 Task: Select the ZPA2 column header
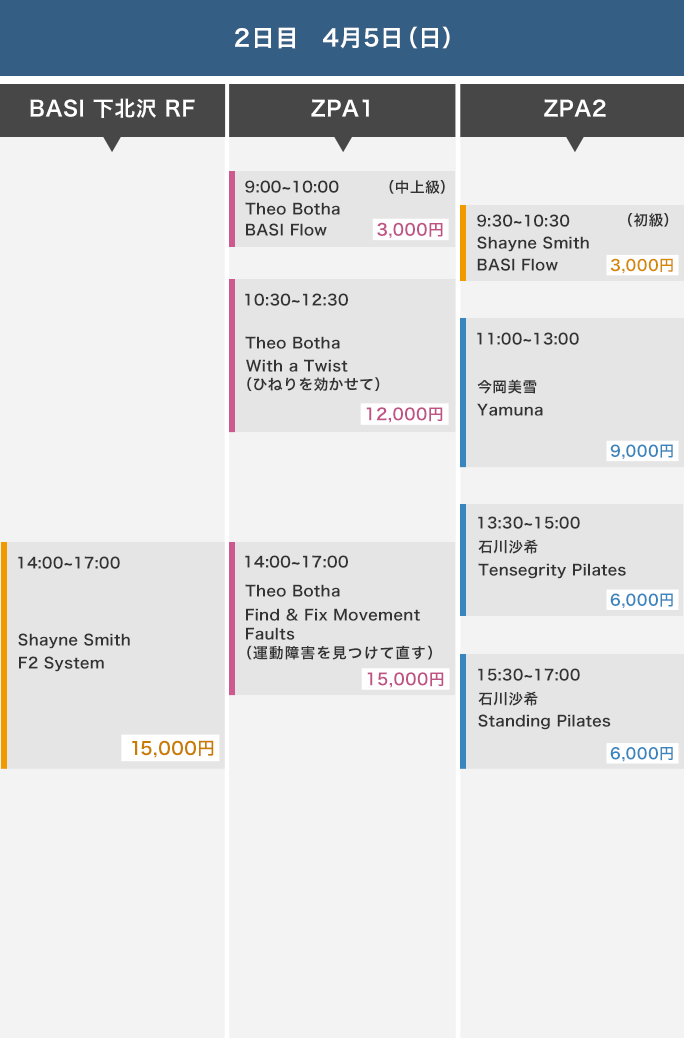coord(574,109)
